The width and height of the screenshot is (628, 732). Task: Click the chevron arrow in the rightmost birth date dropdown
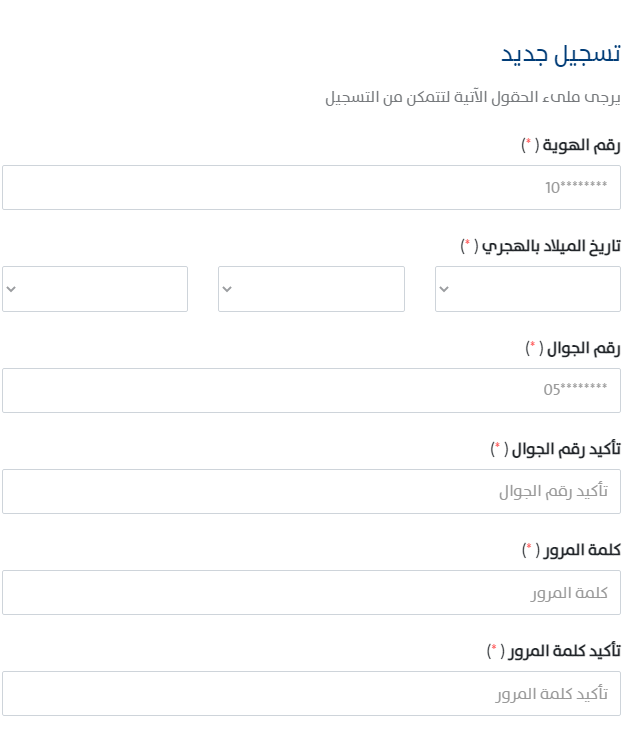(x=444, y=289)
